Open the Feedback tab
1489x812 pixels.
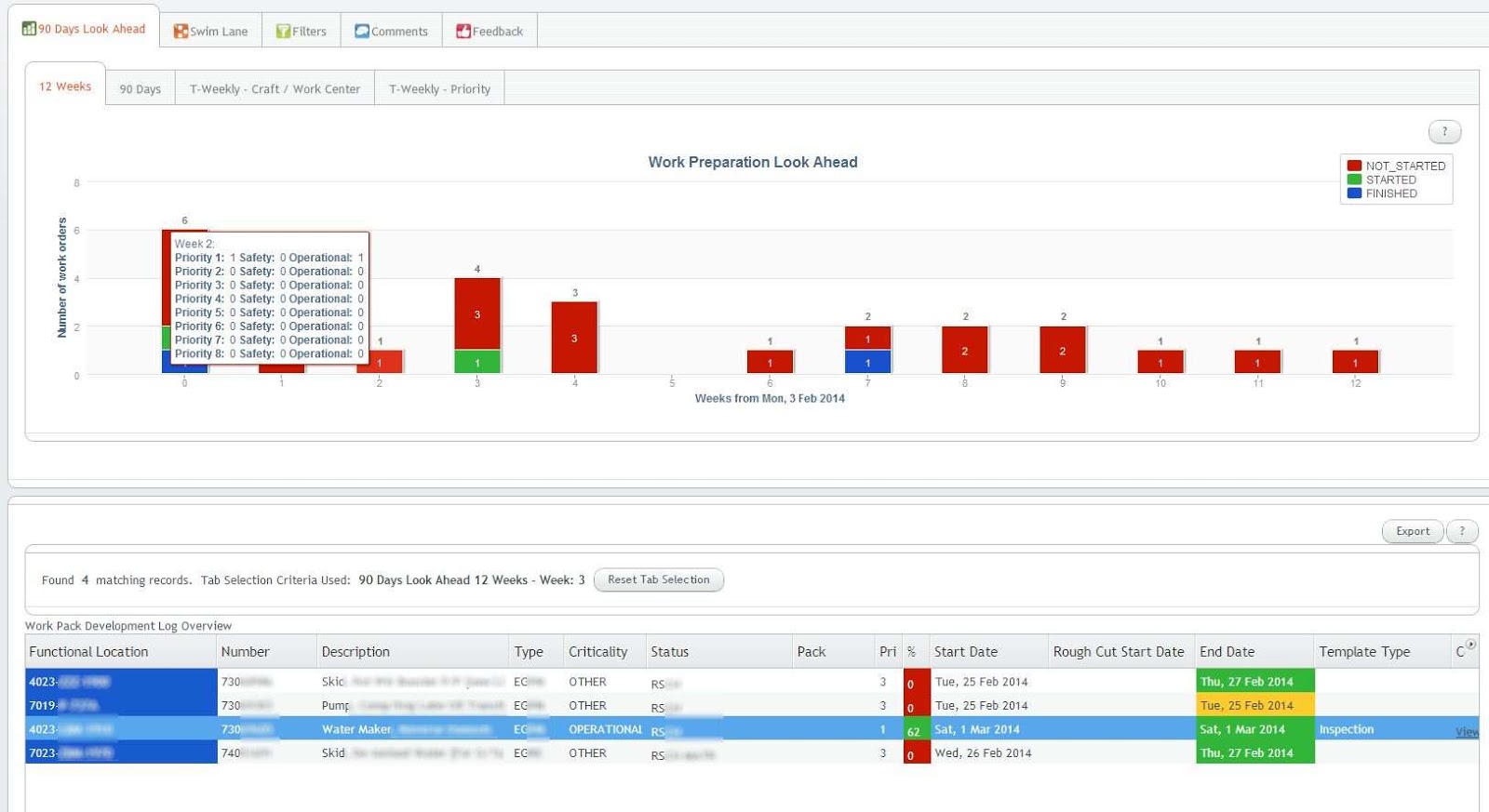point(490,31)
